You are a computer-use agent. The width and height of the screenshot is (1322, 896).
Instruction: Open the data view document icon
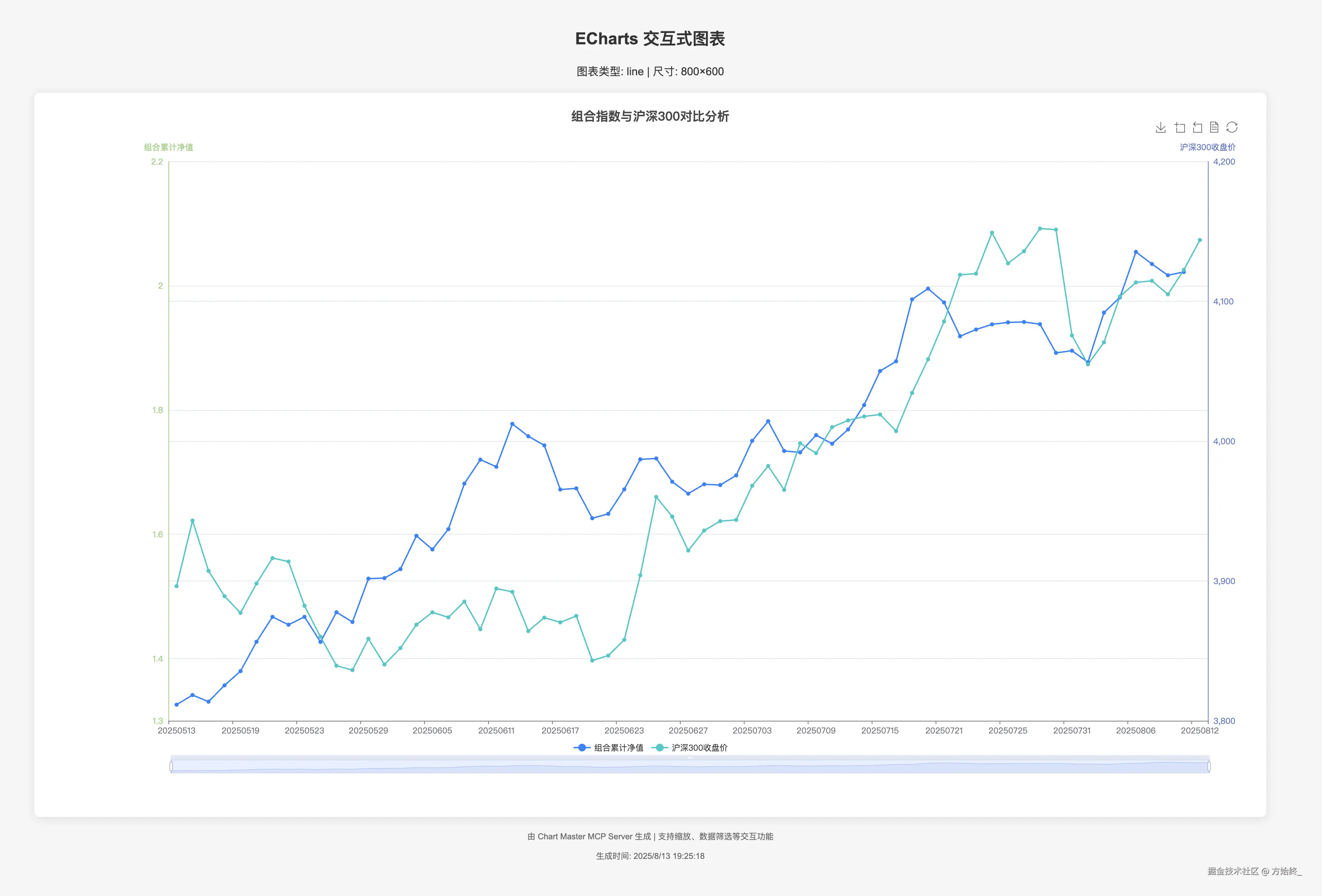[1214, 127]
